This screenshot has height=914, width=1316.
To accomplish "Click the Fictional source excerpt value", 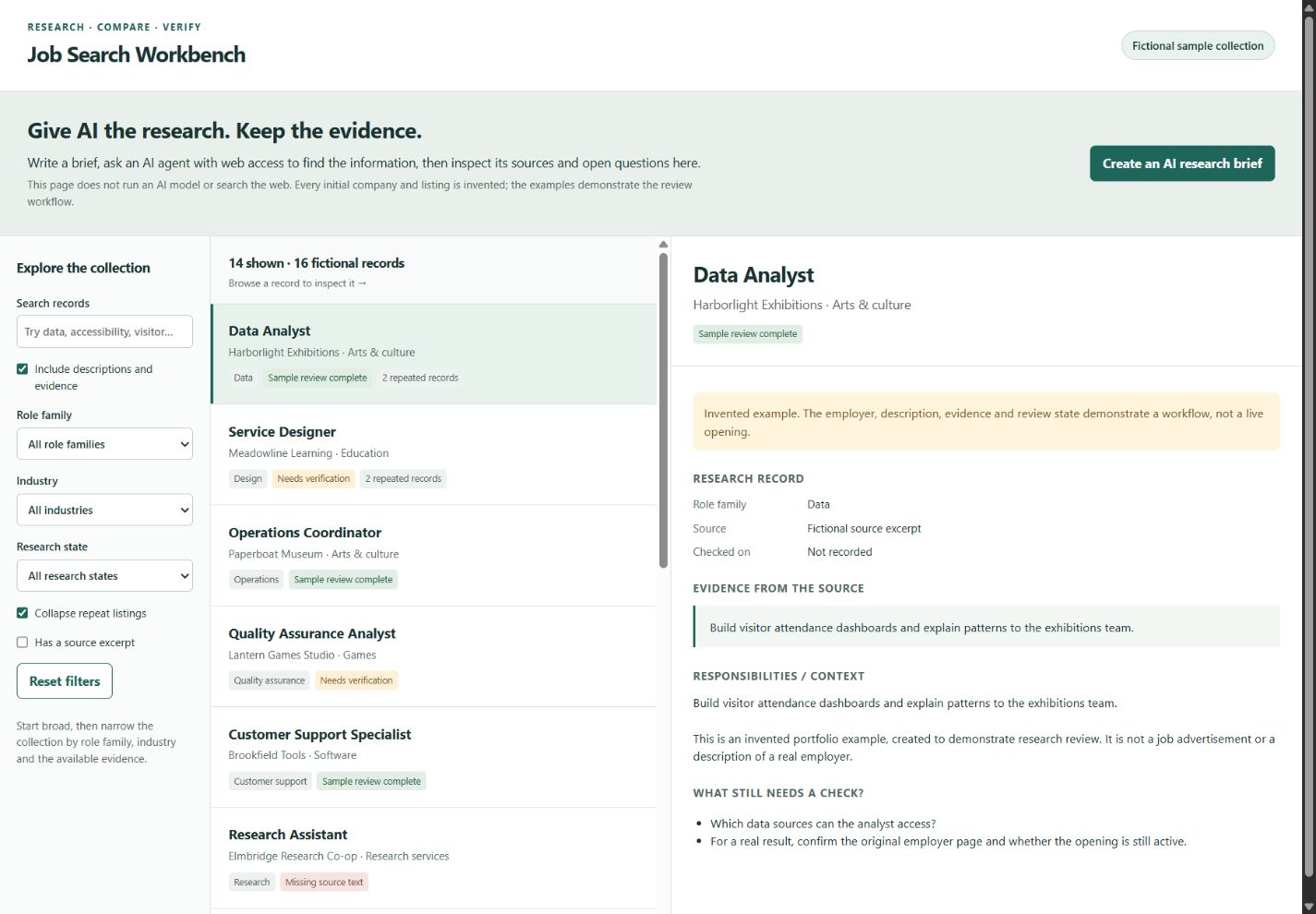I will pyautogui.click(x=864, y=529).
